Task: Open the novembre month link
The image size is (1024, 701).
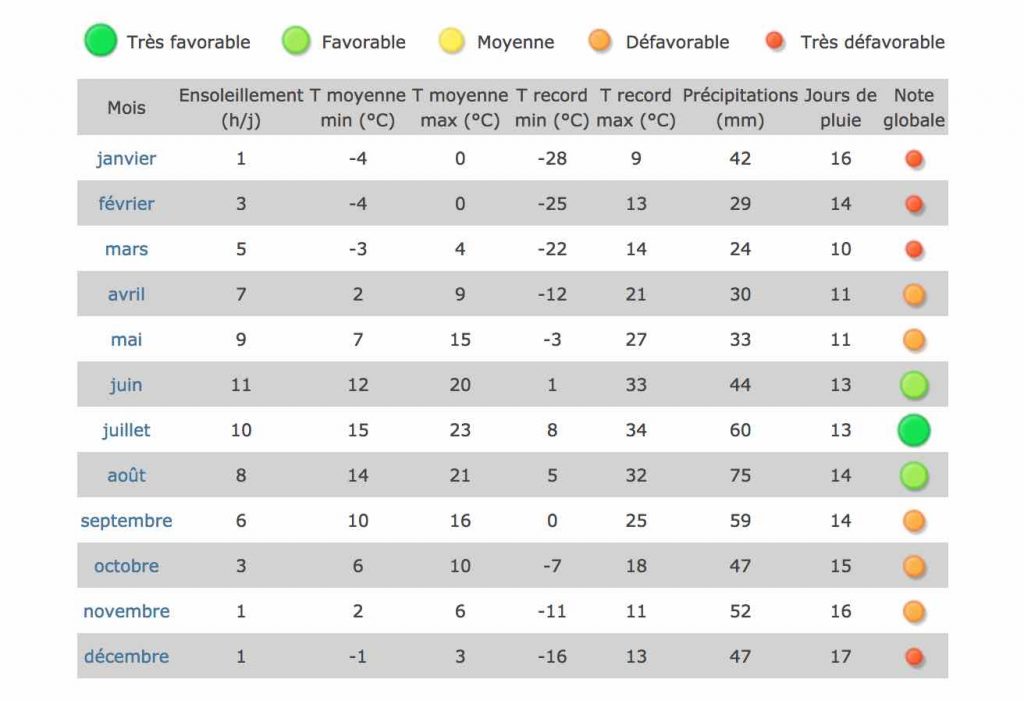Action: [126, 611]
